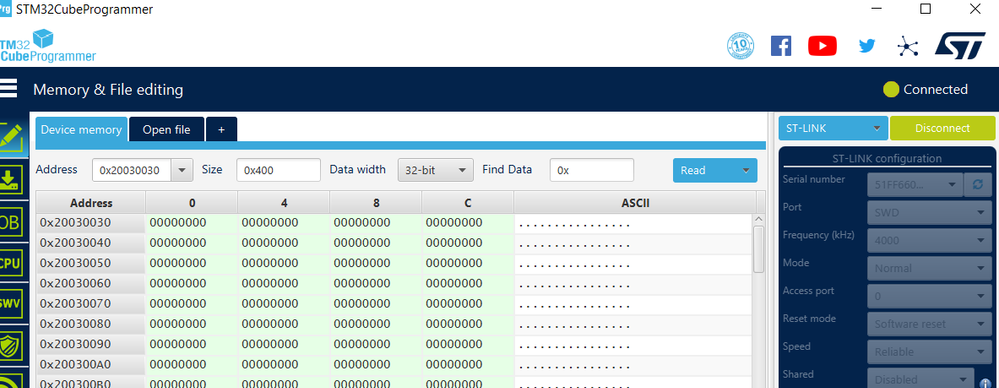Click the column C header
This screenshot has width=999, height=388.
coord(468,203)
